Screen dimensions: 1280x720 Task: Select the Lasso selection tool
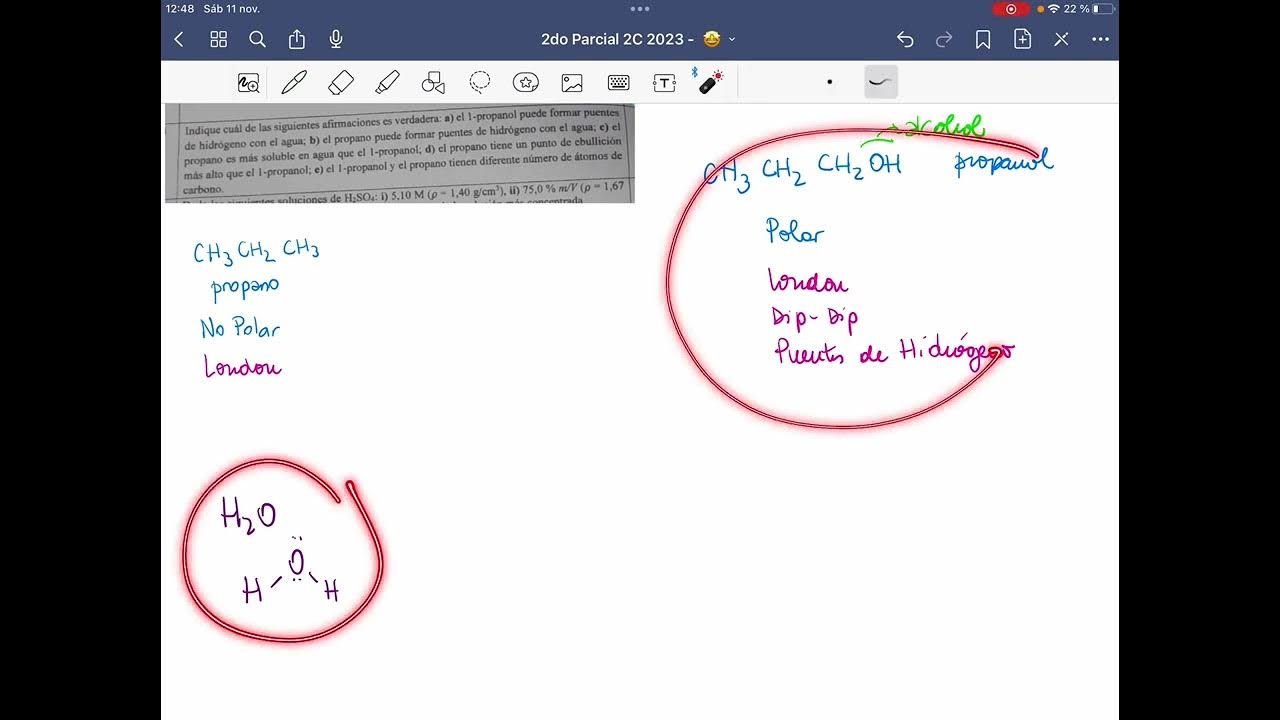[480, 82]
